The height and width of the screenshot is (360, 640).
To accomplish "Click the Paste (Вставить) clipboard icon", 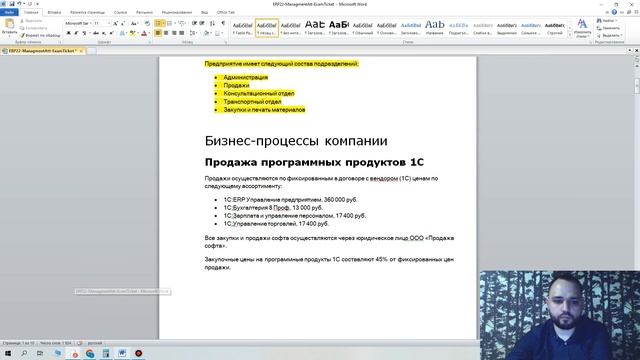I will coord(9,24).
